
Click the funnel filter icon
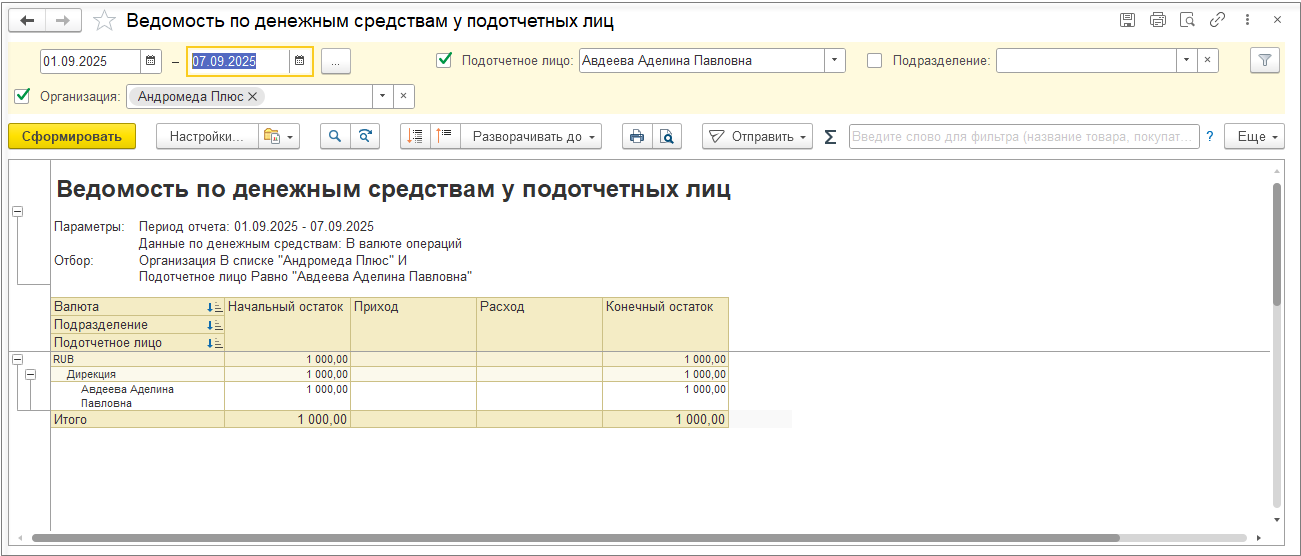[x=1264, y=61]
